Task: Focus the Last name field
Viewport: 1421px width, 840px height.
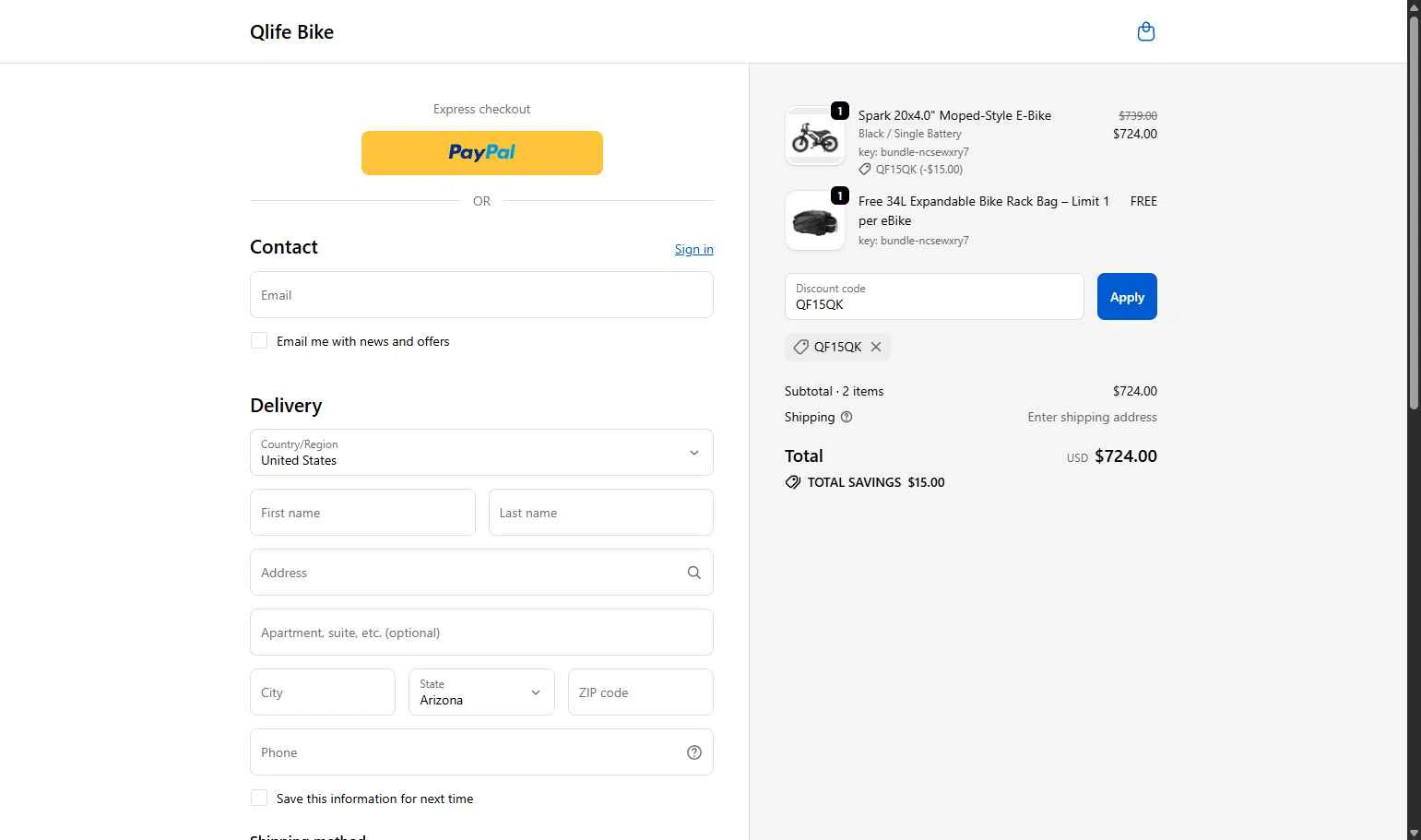Action: pos(601,513)
